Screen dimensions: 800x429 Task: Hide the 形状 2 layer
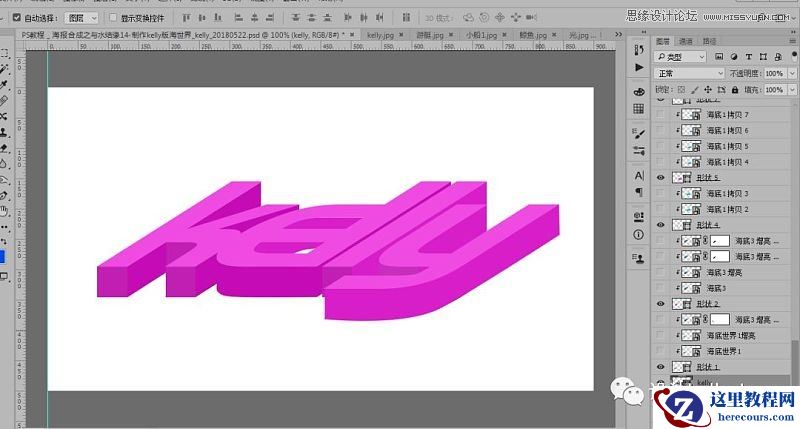click(661, 304)
